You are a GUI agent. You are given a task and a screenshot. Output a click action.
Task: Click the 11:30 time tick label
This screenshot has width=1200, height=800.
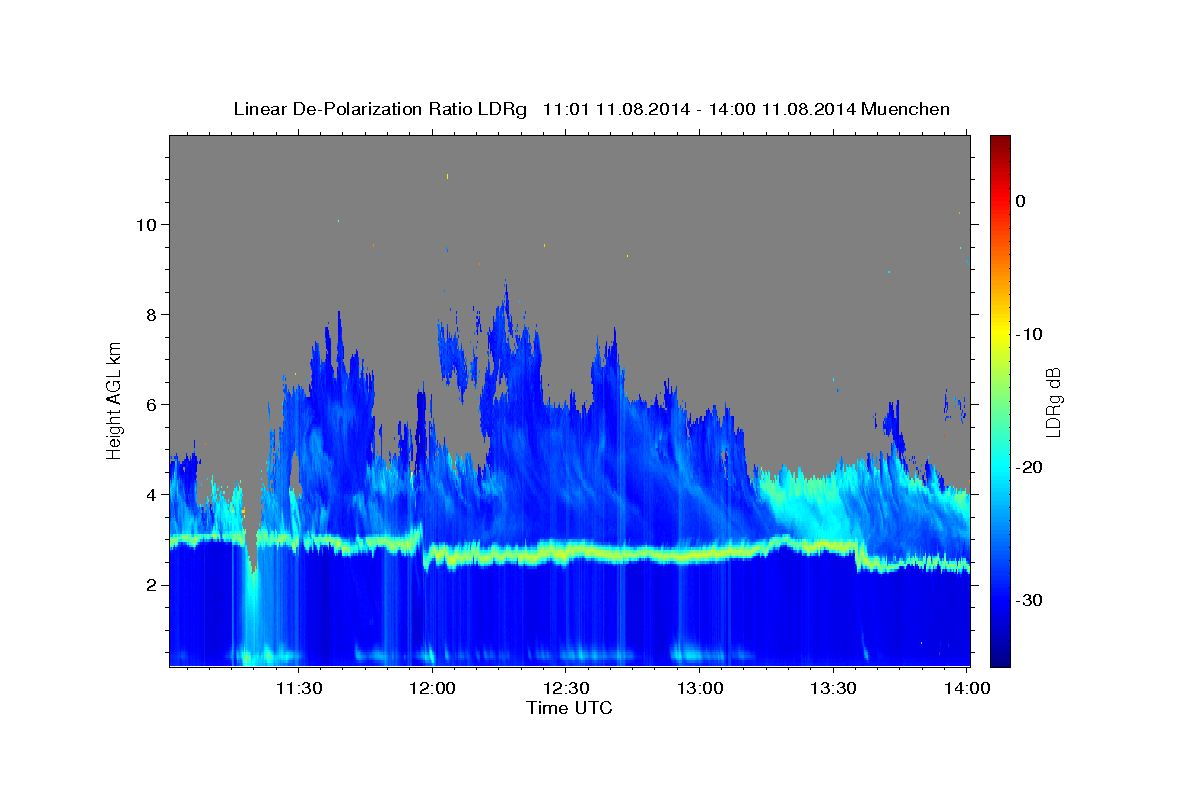click(299, 688)
